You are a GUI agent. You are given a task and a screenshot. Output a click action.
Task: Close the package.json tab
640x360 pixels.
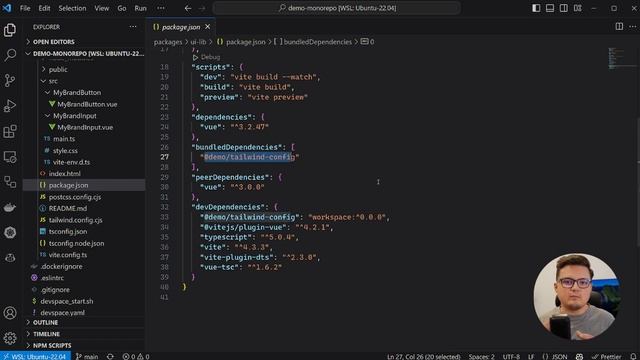click(x=208, y=27)
